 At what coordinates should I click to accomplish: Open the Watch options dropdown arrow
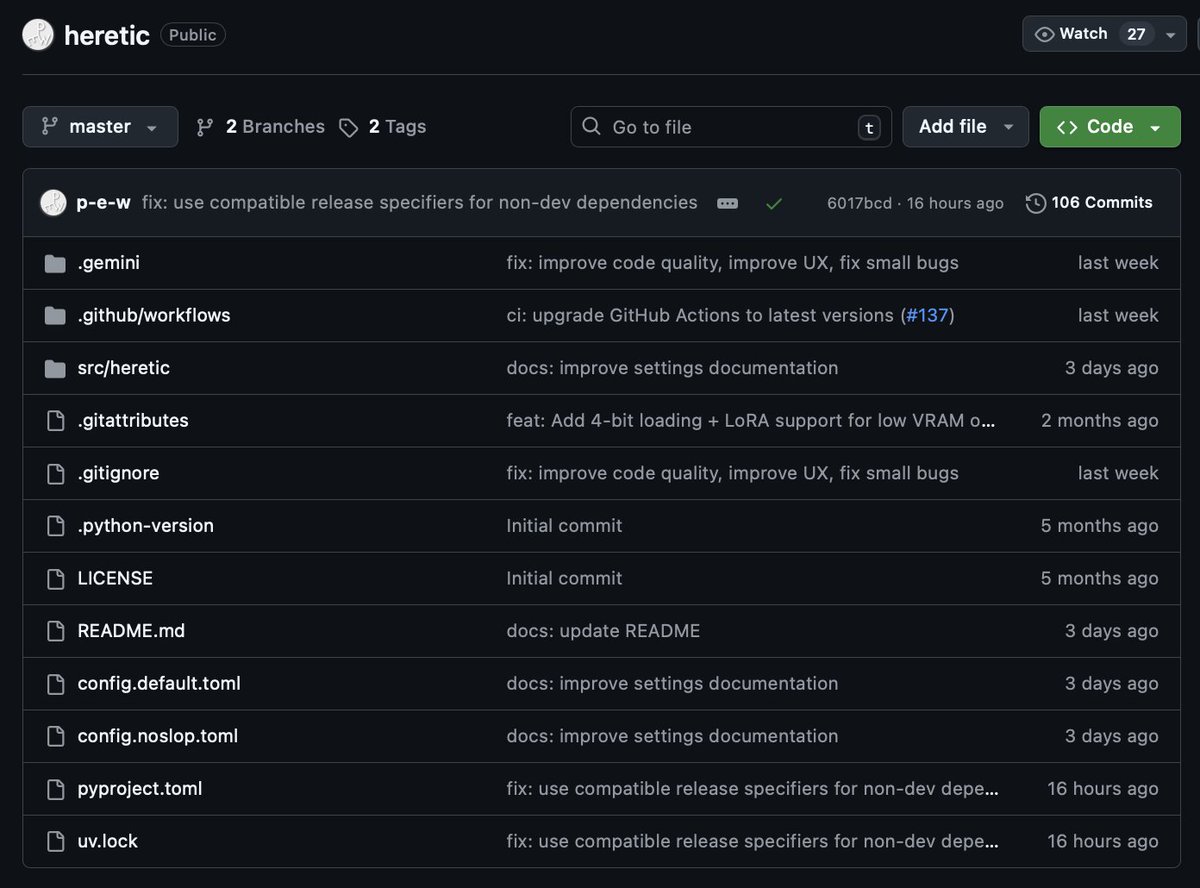click(x=1171, y=34)
